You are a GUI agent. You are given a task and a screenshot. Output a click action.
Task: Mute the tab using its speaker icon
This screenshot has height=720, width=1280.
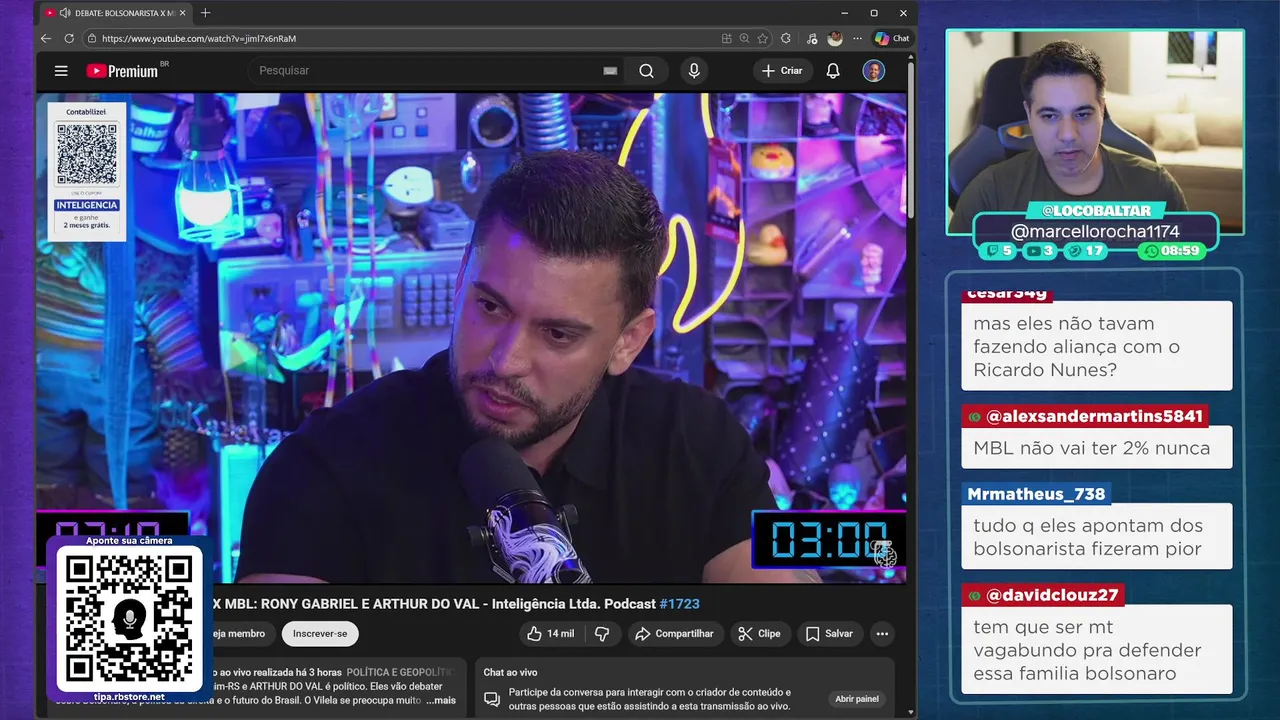(x=65, y=13)
